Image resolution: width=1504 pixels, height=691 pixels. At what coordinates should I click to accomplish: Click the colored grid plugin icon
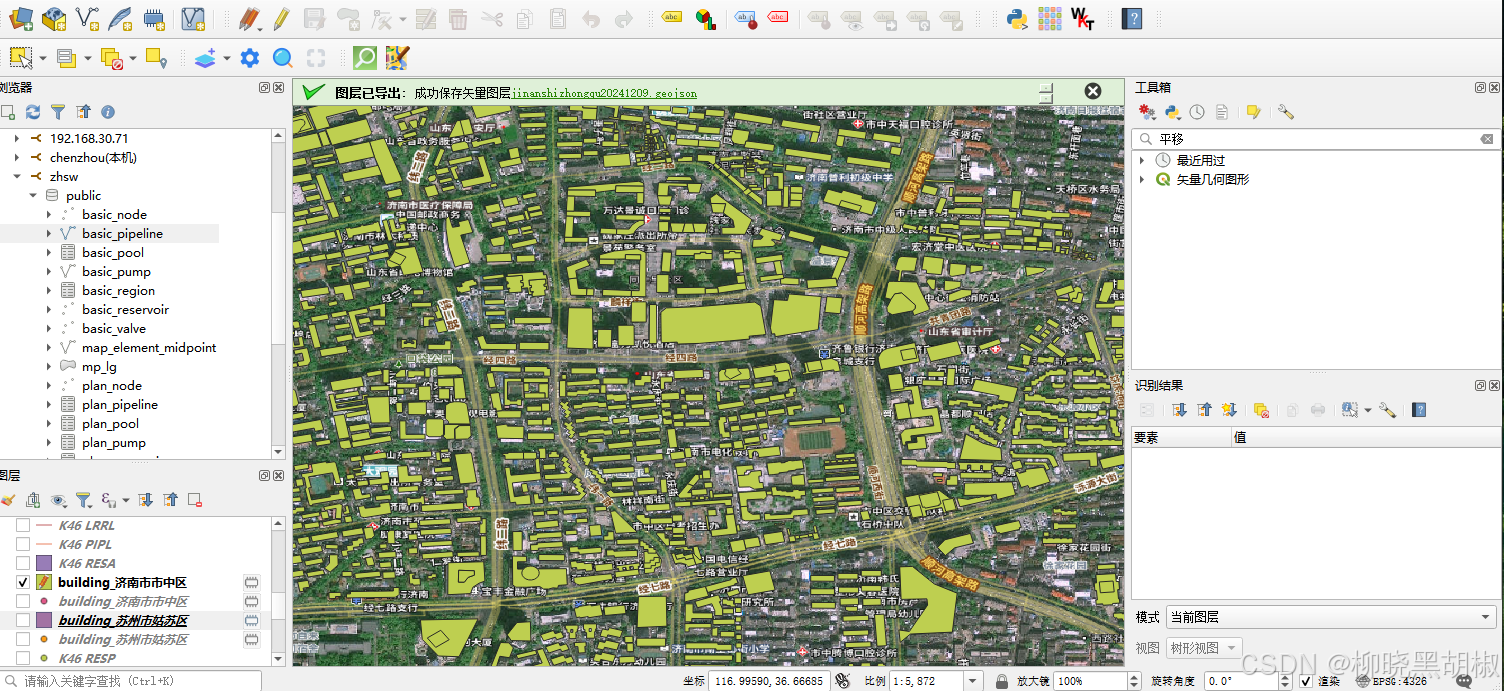(x=1049, y=18)
